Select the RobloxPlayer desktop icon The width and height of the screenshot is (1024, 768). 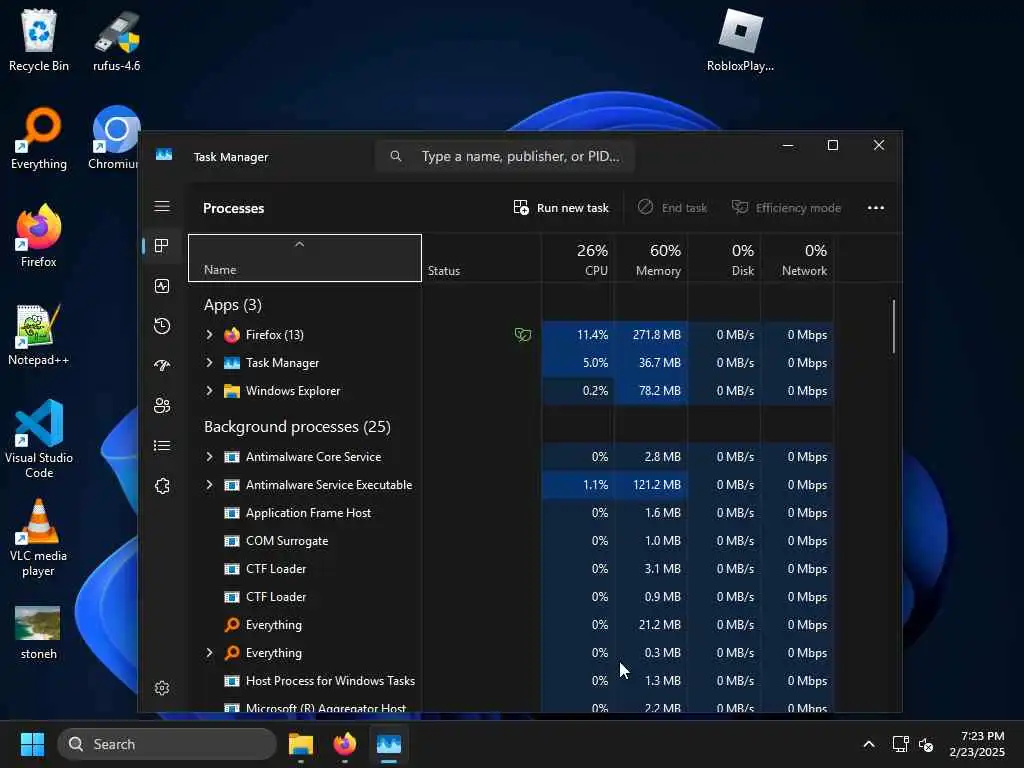740,40
